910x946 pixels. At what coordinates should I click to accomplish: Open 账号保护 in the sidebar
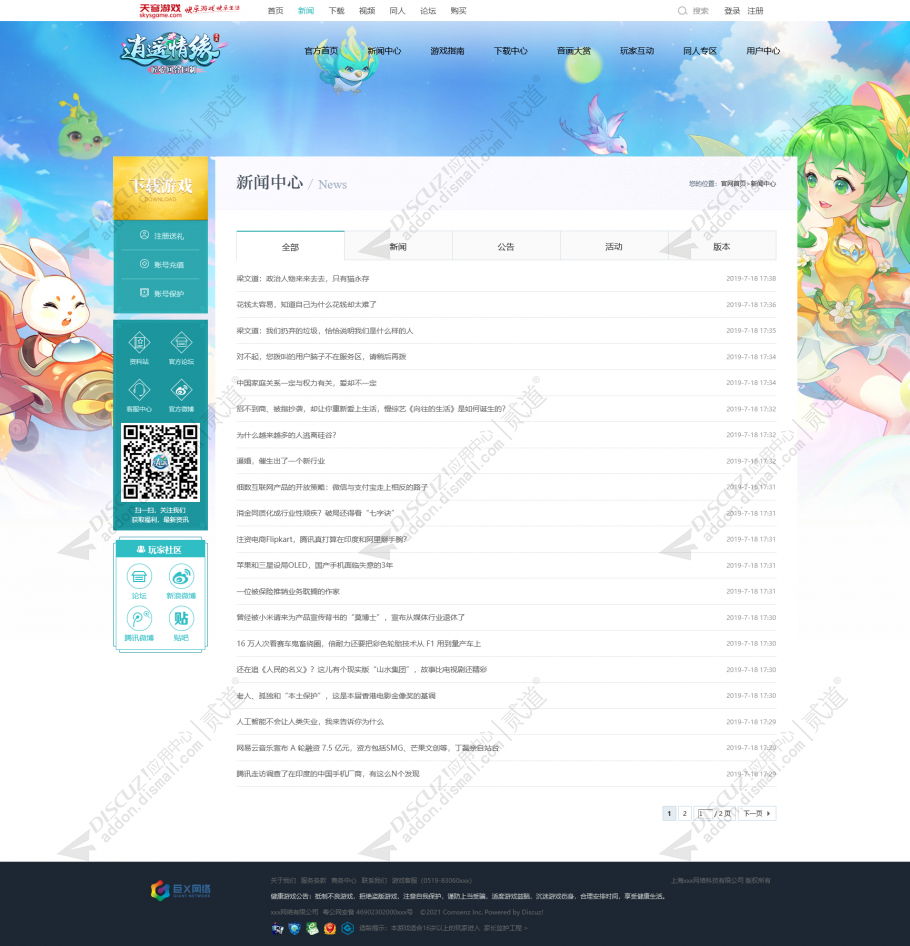(x=161, y=293)
